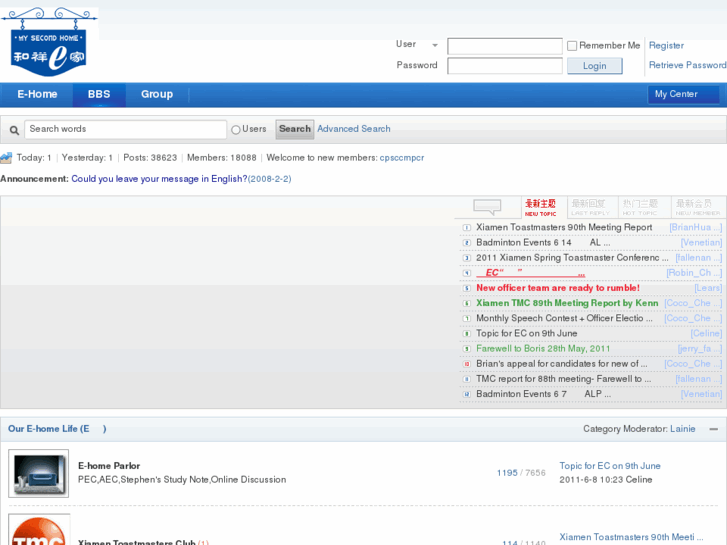
Task: Open the Toastmasters Club TMC logo thumbnail
Action: coord(39,529)
